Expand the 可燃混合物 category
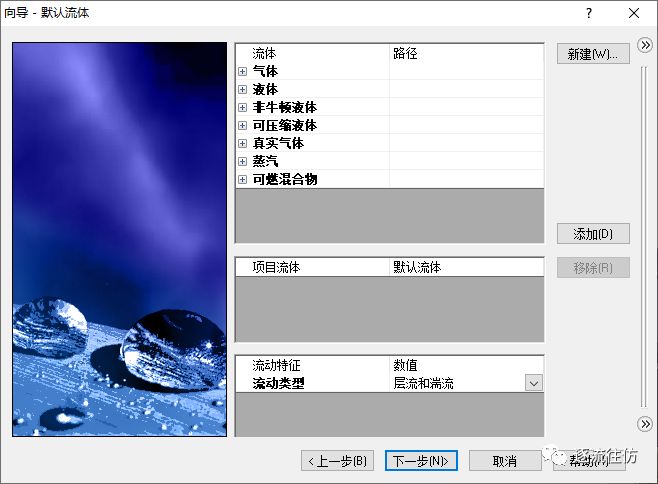658x484 pixels. click(242, 180)
